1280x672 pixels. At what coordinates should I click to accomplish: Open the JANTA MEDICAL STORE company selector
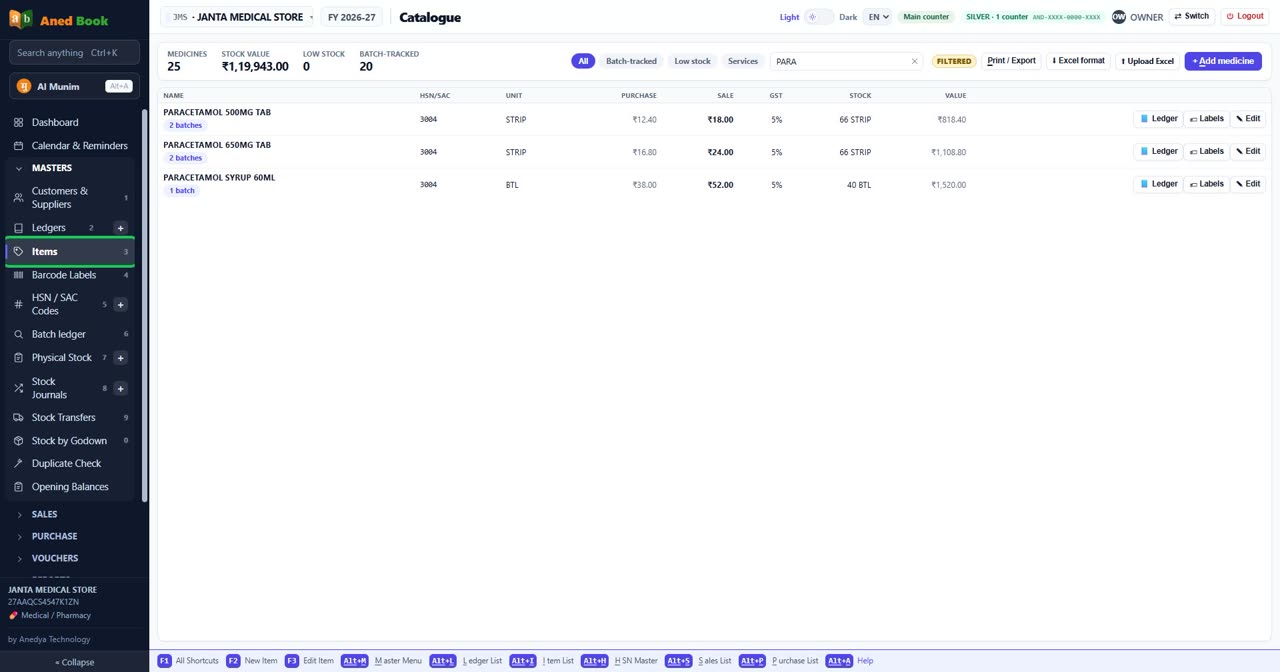click(x=238, y=17)
